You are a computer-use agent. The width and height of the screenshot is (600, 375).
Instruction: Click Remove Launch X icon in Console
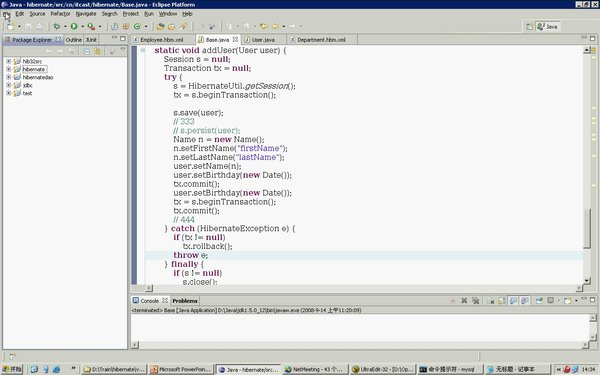[464, 301]
